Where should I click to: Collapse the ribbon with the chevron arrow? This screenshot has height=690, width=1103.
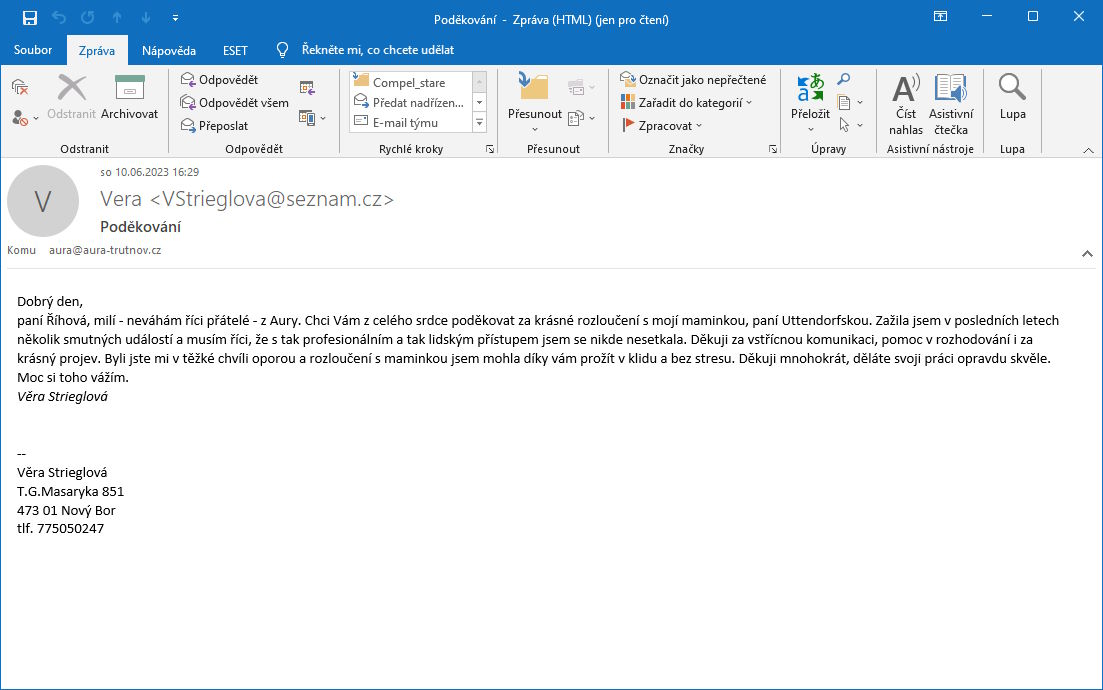point(1088,150)
